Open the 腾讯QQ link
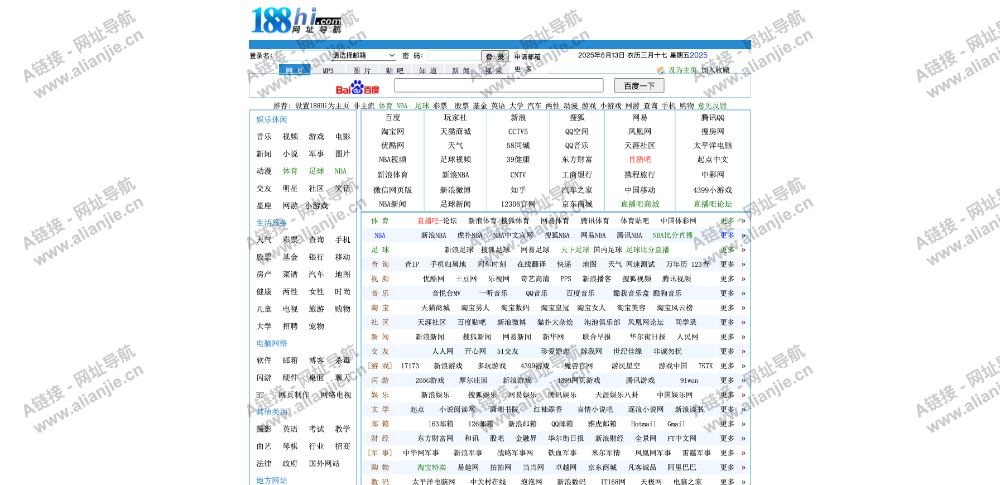The width and height of the screenshot is (1000, 485). click(712, 117)
